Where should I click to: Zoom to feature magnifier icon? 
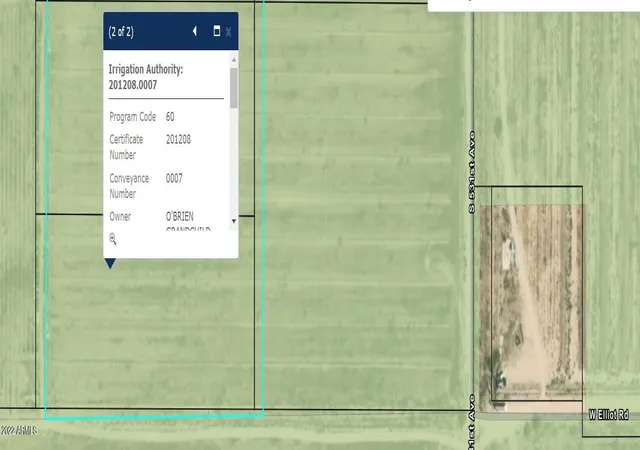pos(113,239)
